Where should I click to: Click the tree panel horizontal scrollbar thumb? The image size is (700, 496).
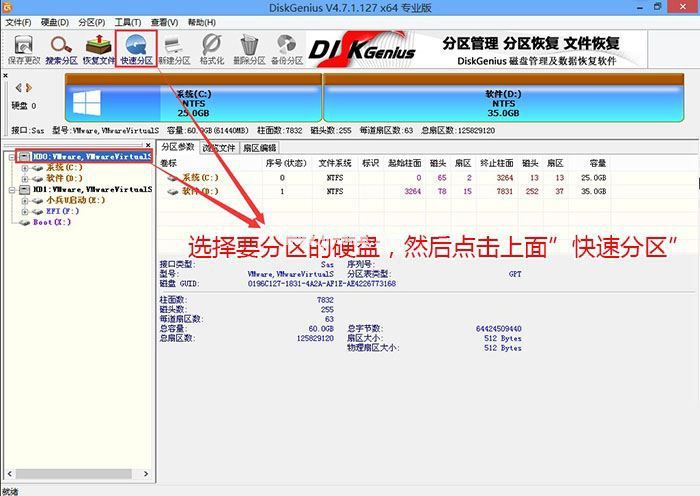pyautogui.click(x=74, y=473)
